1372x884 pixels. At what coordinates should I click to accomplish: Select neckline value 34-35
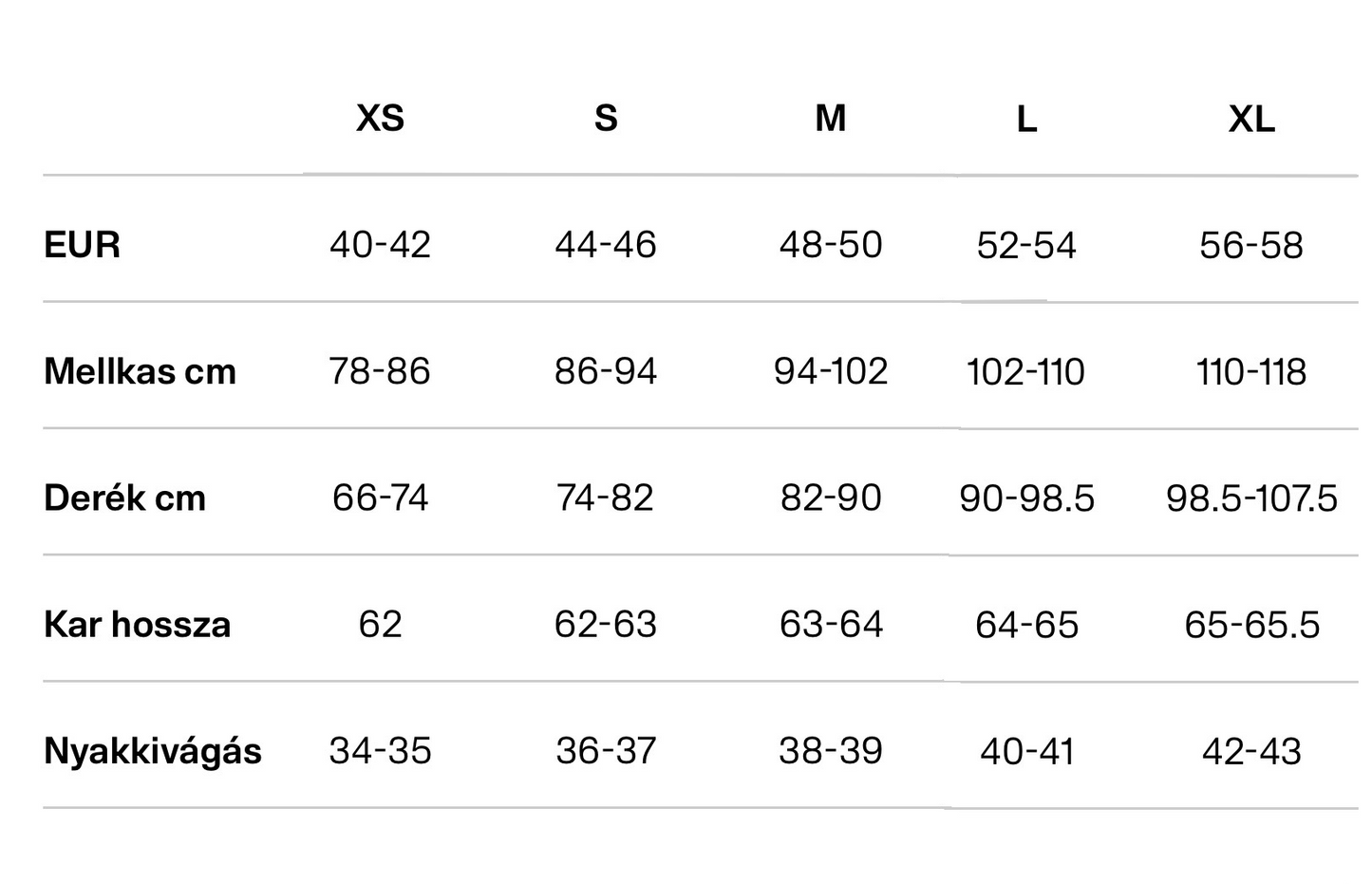tap(380, 751)
